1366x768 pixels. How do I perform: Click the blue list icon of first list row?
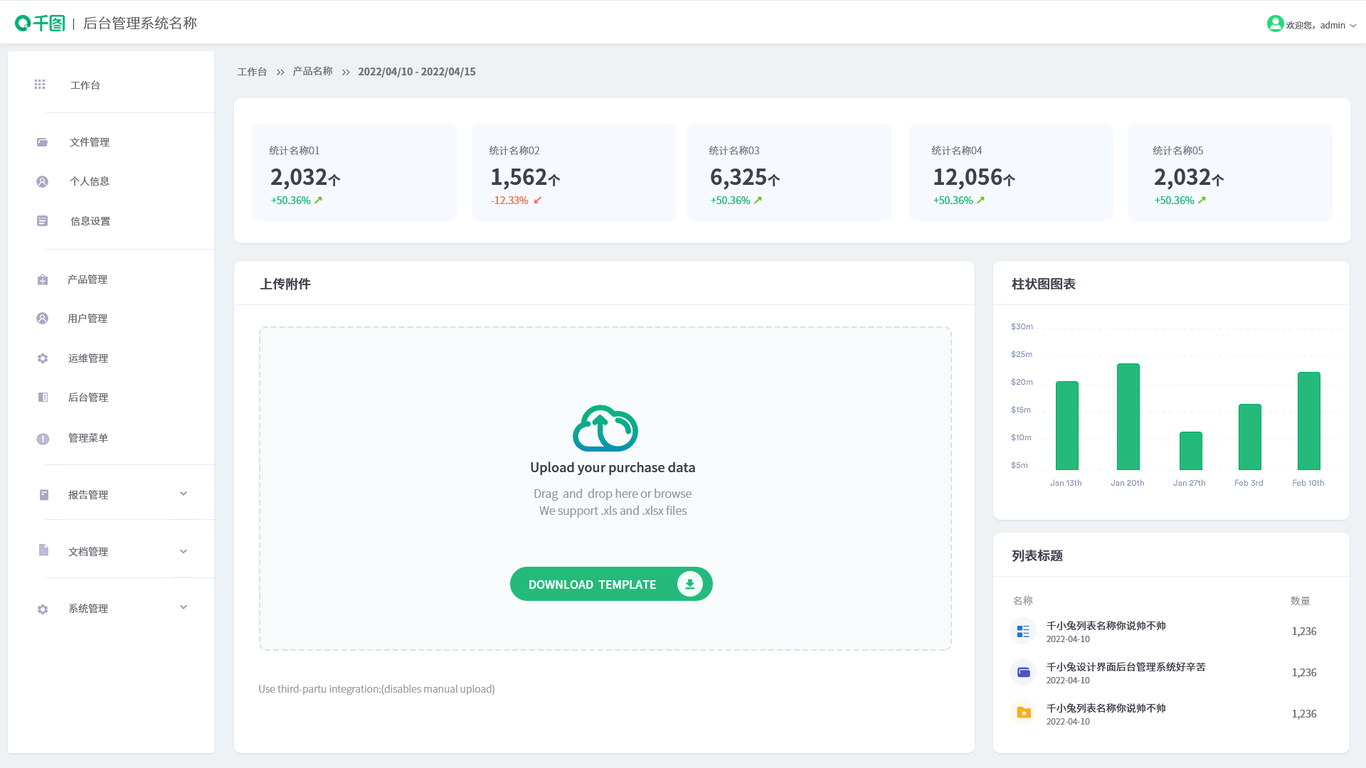(x=1023, y=631)
